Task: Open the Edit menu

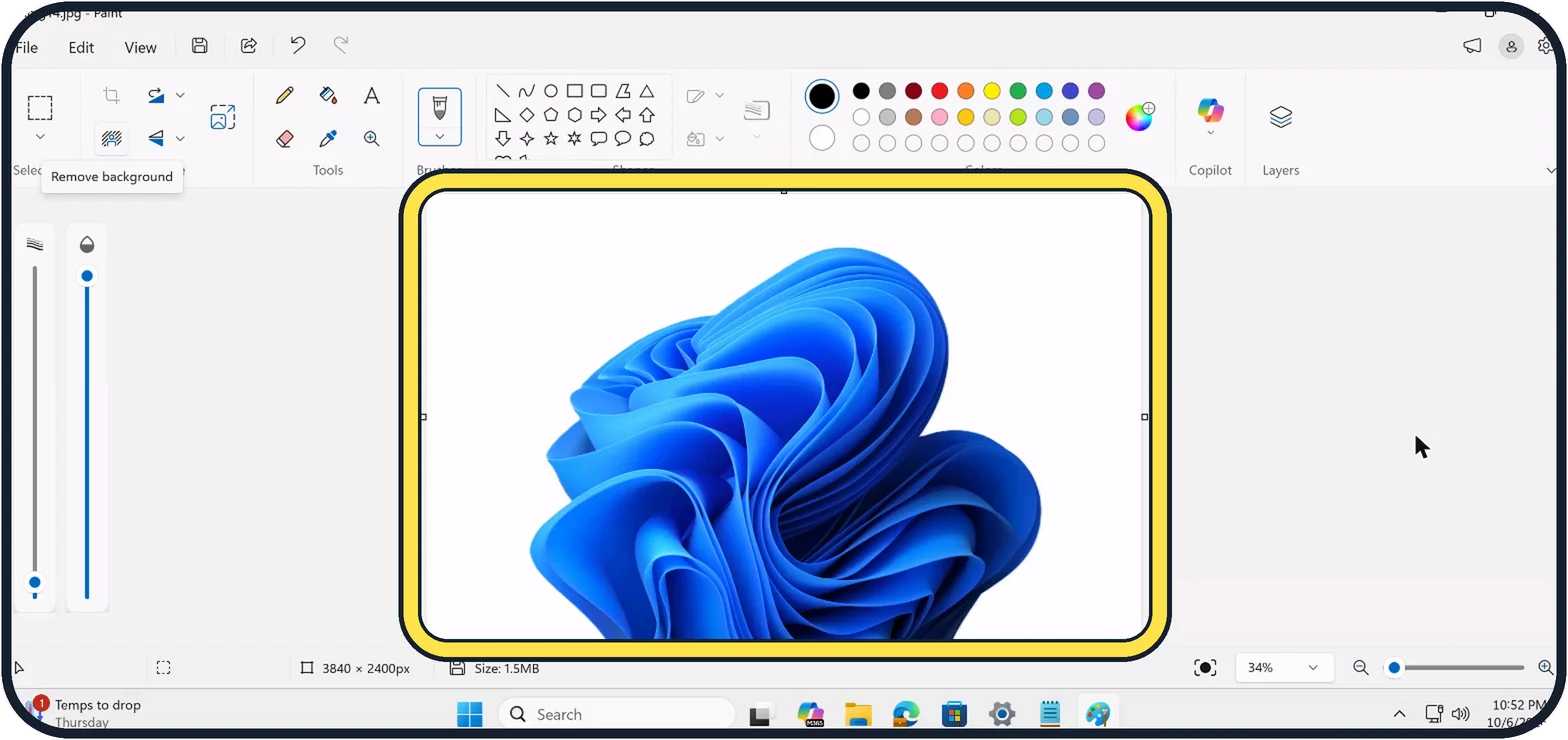Action: point(81,47)
